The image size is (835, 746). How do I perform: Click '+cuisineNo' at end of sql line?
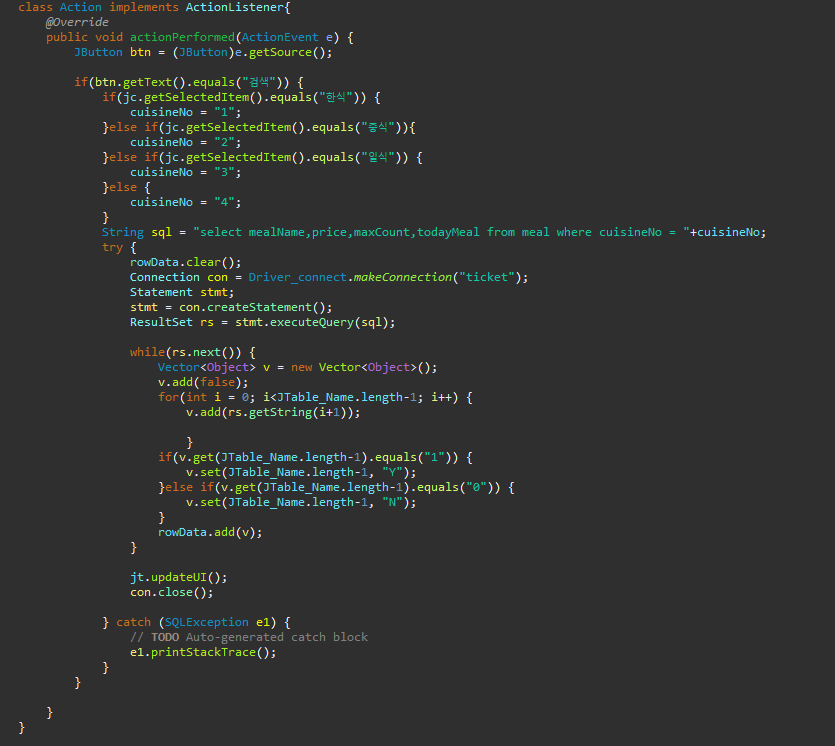[725, 232]
